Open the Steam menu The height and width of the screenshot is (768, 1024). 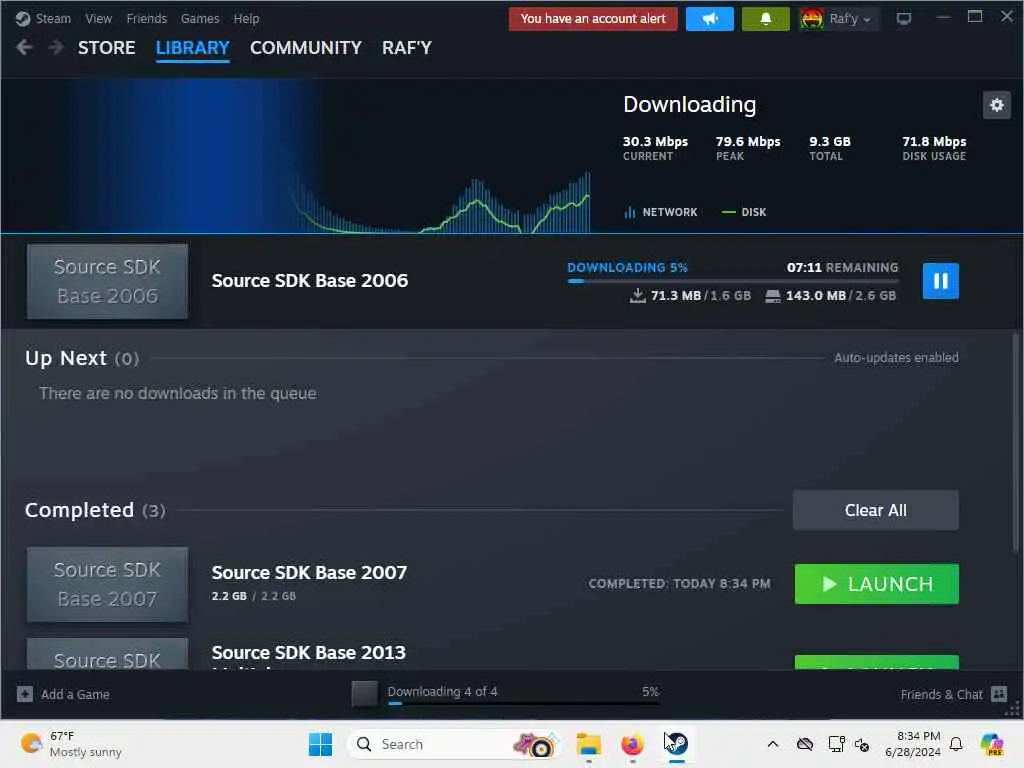pos(53,19)
